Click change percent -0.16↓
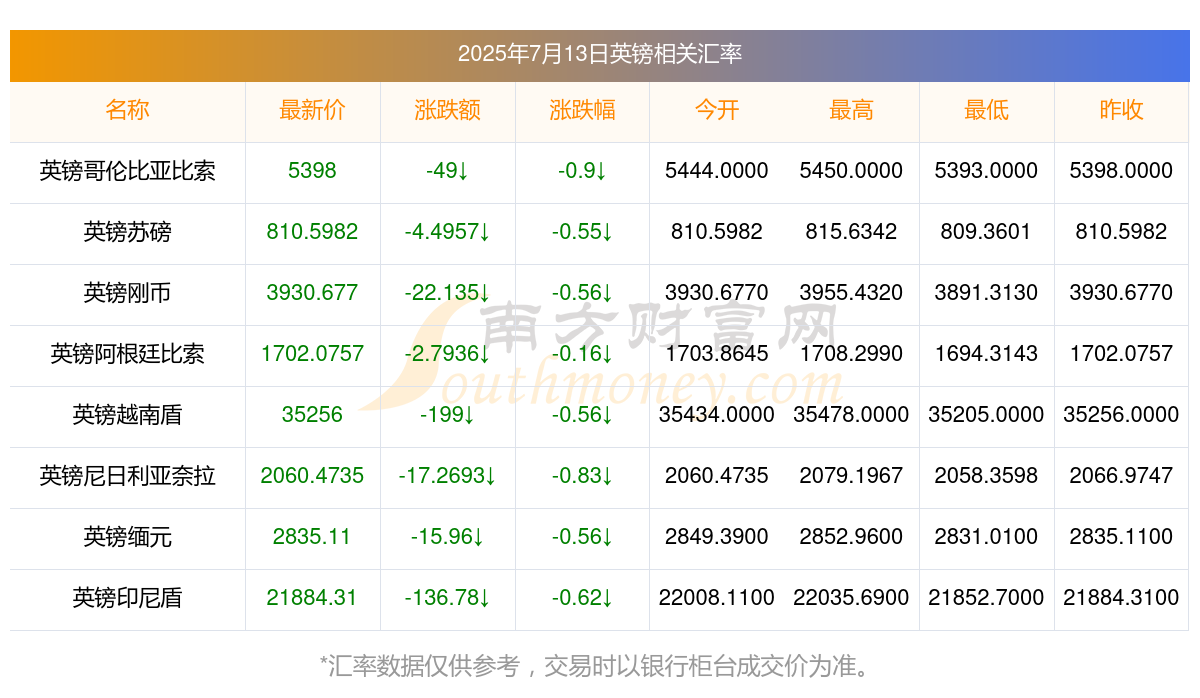This screenshot has width=1200, height=698. pyautogui.click(x=582, y=354)
